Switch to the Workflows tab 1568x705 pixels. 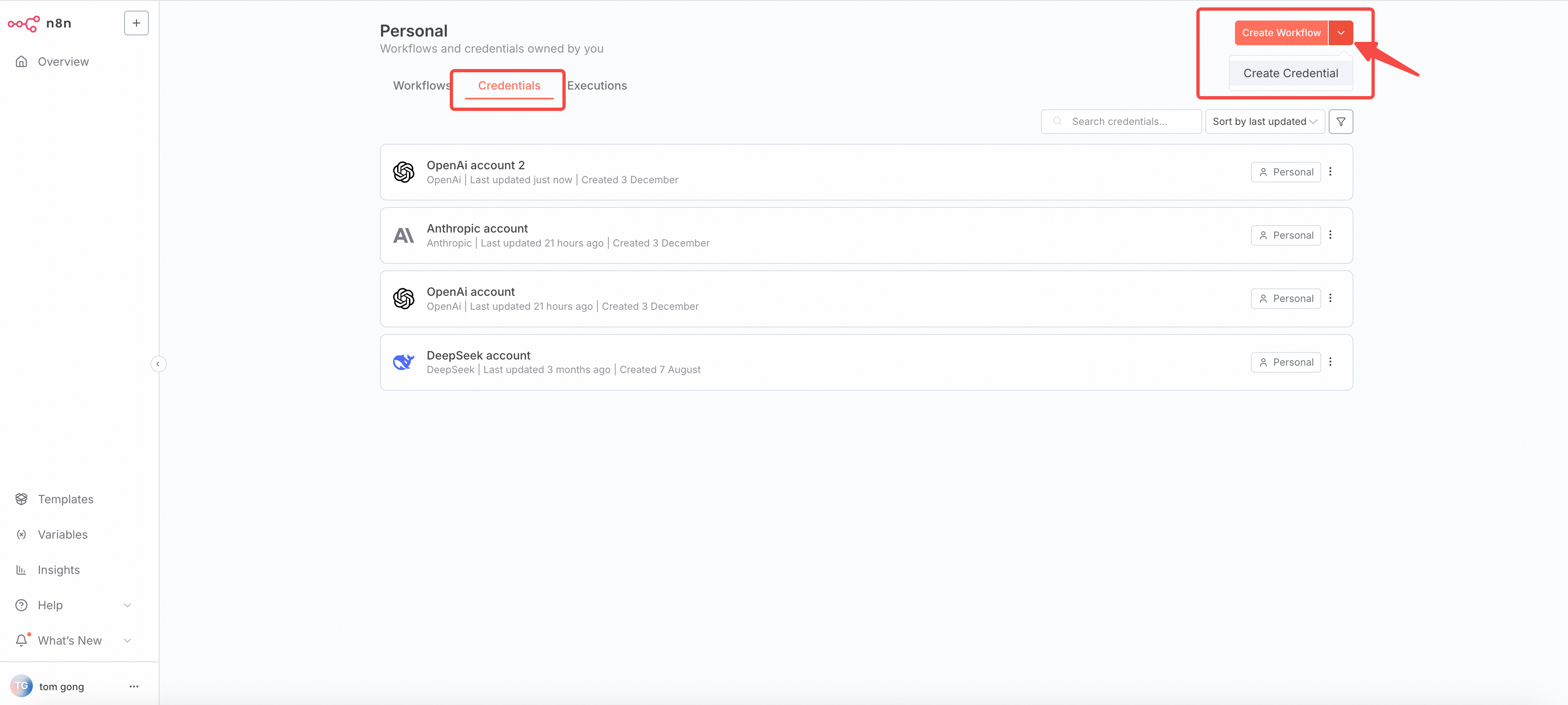(x=421, y=86)
